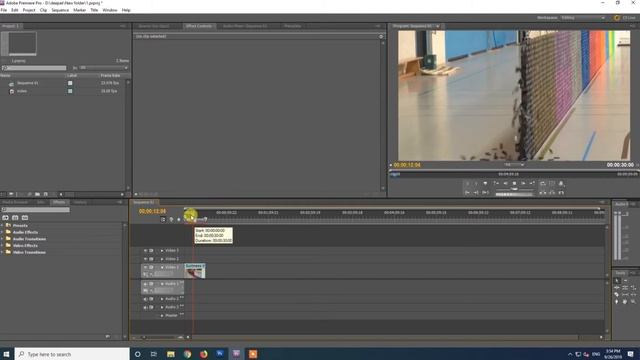640x360 pixels.
Task: Mute Audio 1 track speaker toggle
Action: click(x=145, y=284)
